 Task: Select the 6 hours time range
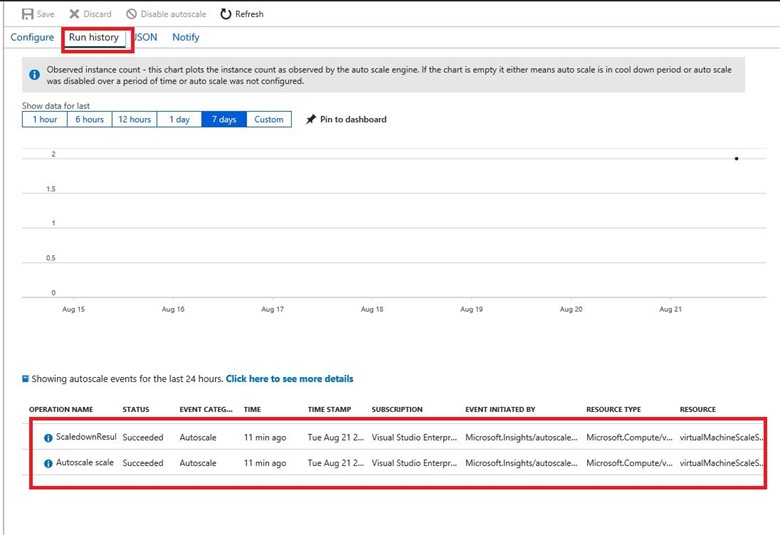coord(89,119)
